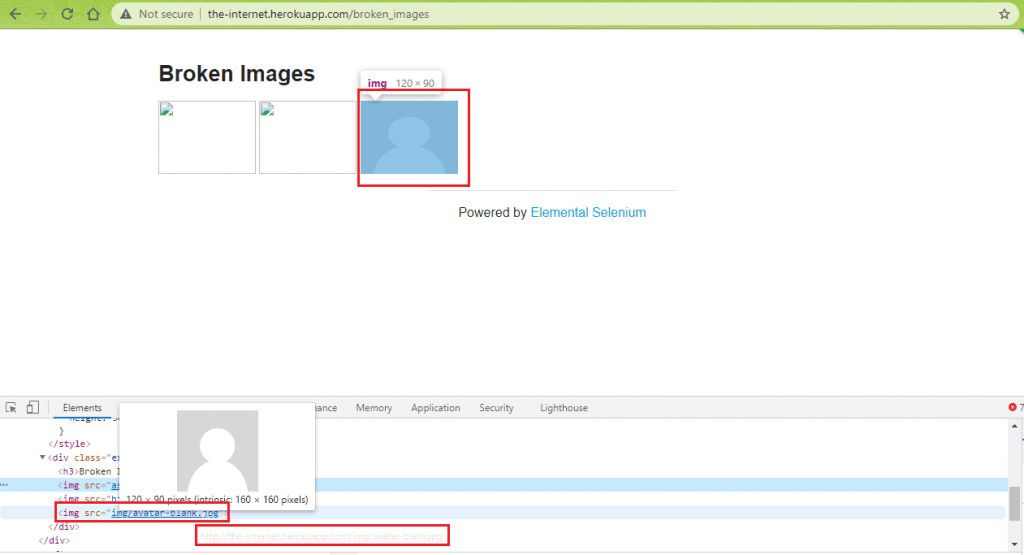Click the Powered by text
Image resolution: width=1024 pixels, height=555 pixels.
click(x=492, y=212)
